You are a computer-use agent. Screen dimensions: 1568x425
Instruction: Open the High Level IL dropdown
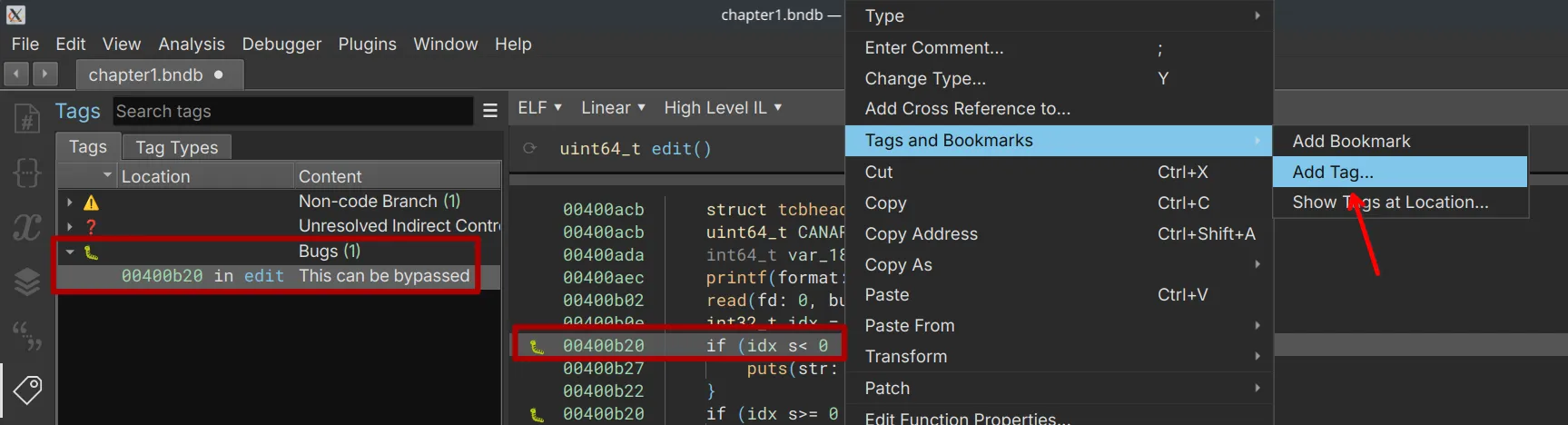(723, 107)
